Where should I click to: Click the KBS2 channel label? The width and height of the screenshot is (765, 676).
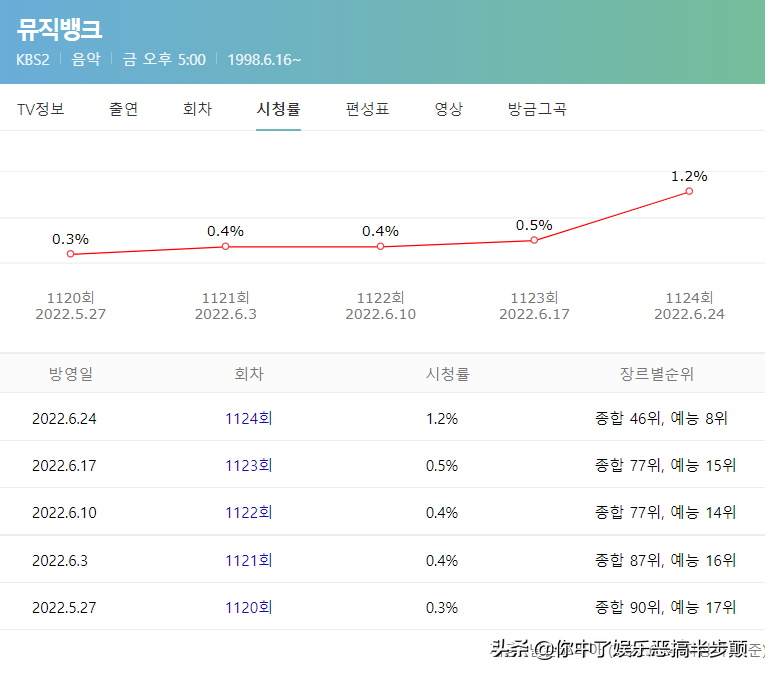click(34, 60)
